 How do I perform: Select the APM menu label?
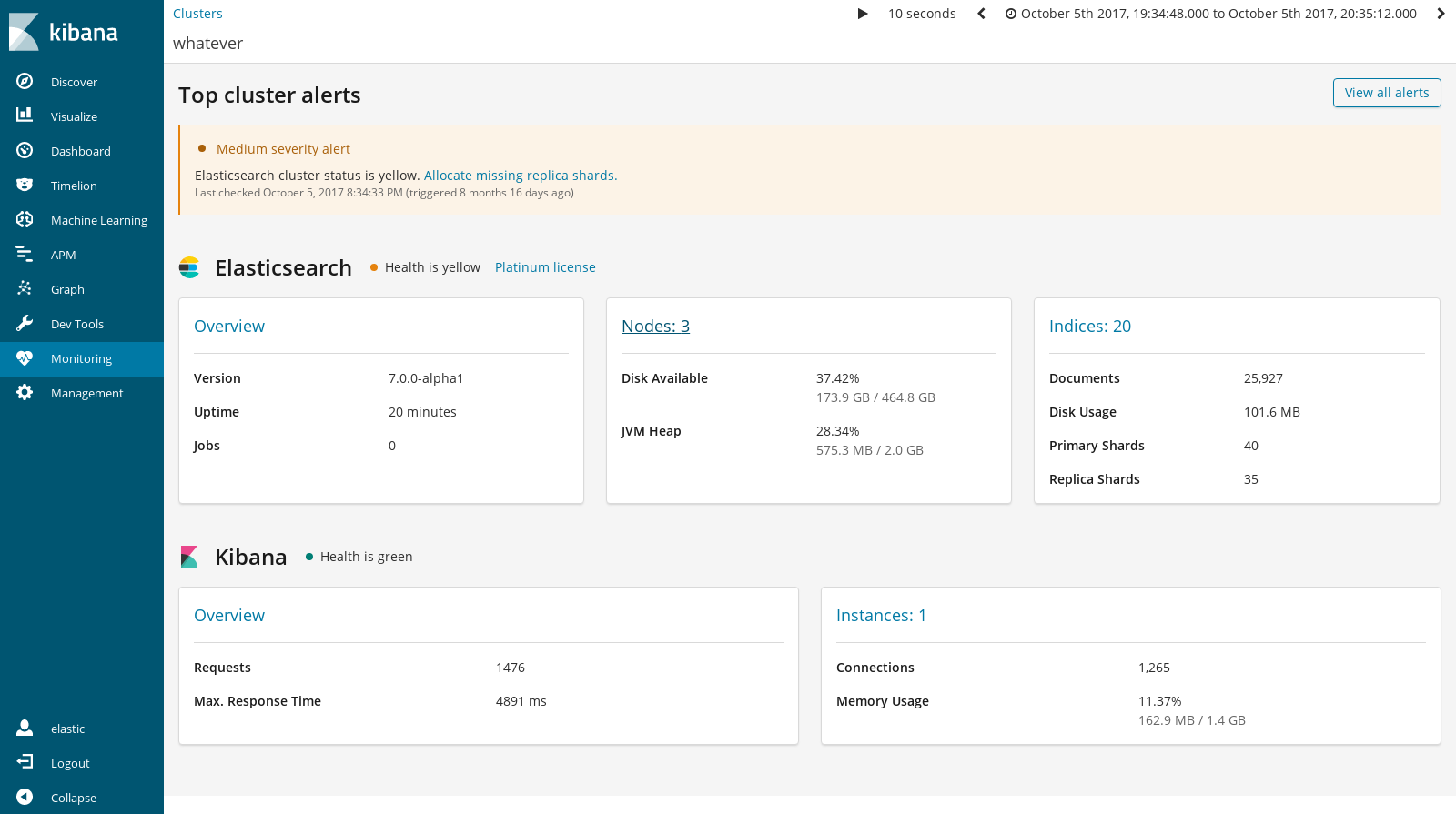click(x=64, y=255)
